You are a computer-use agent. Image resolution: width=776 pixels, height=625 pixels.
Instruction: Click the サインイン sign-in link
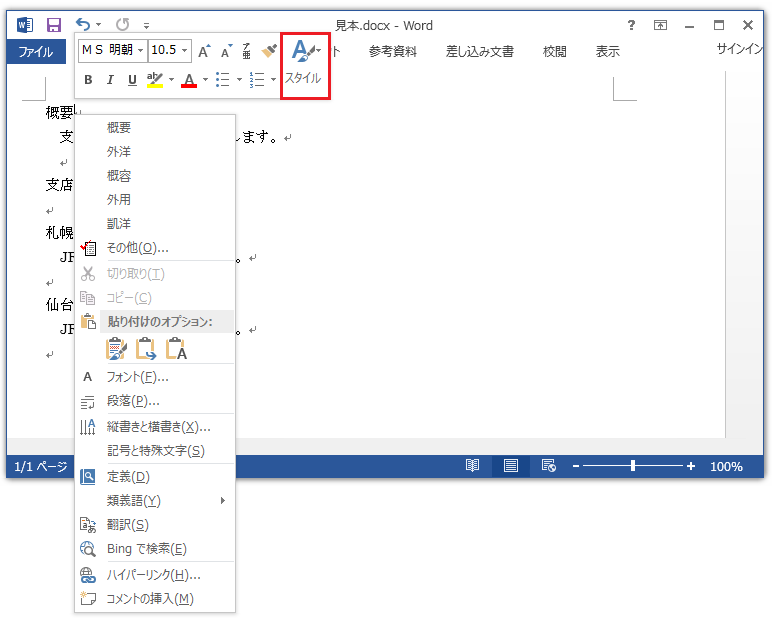(x=740, y=50)
